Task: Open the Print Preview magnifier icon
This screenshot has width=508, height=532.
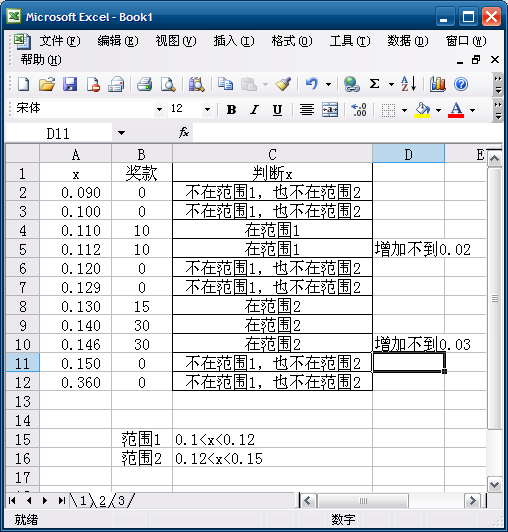Action: point(168,84)
